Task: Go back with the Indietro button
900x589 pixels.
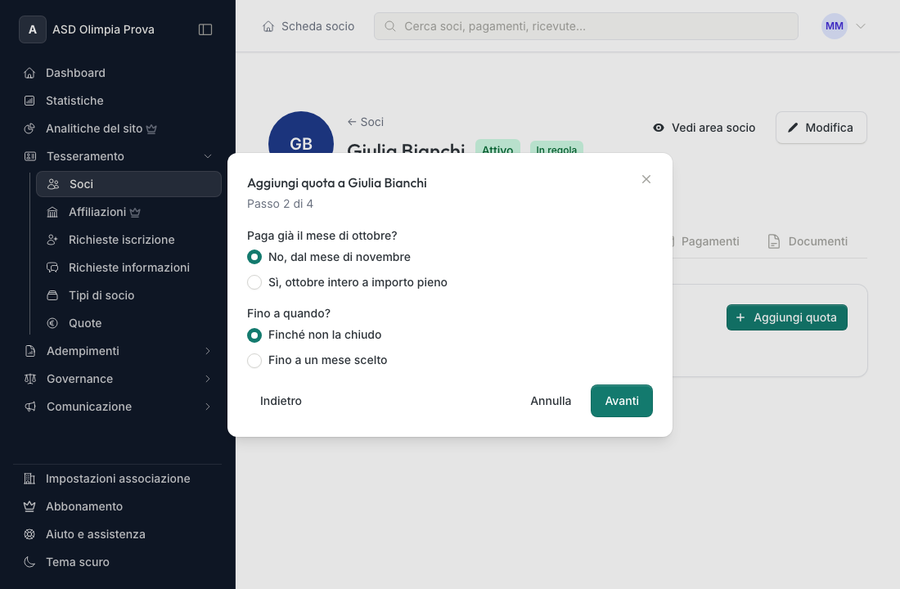Action: coord(281,401)
